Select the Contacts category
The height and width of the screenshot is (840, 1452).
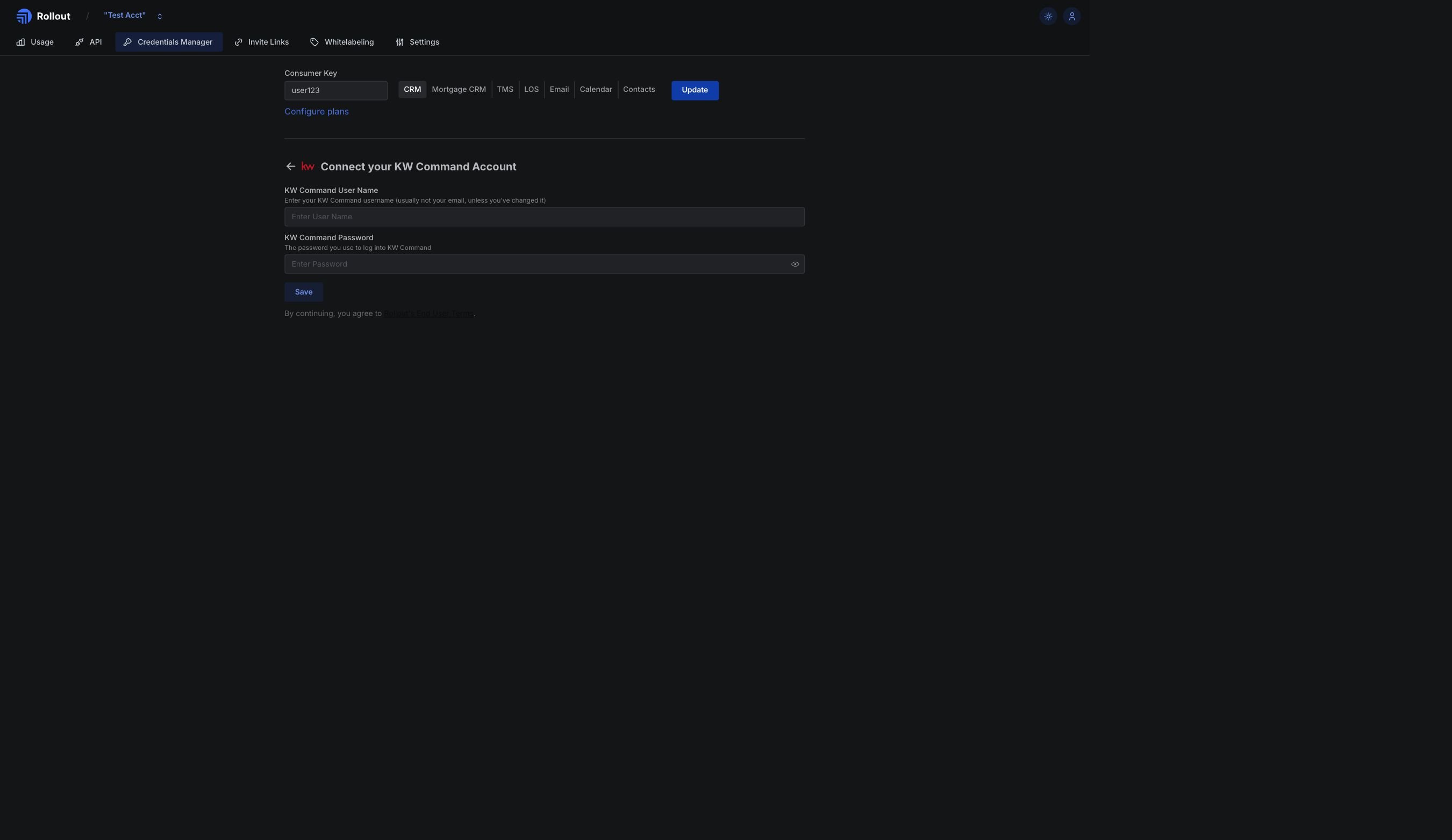[639, 90]
